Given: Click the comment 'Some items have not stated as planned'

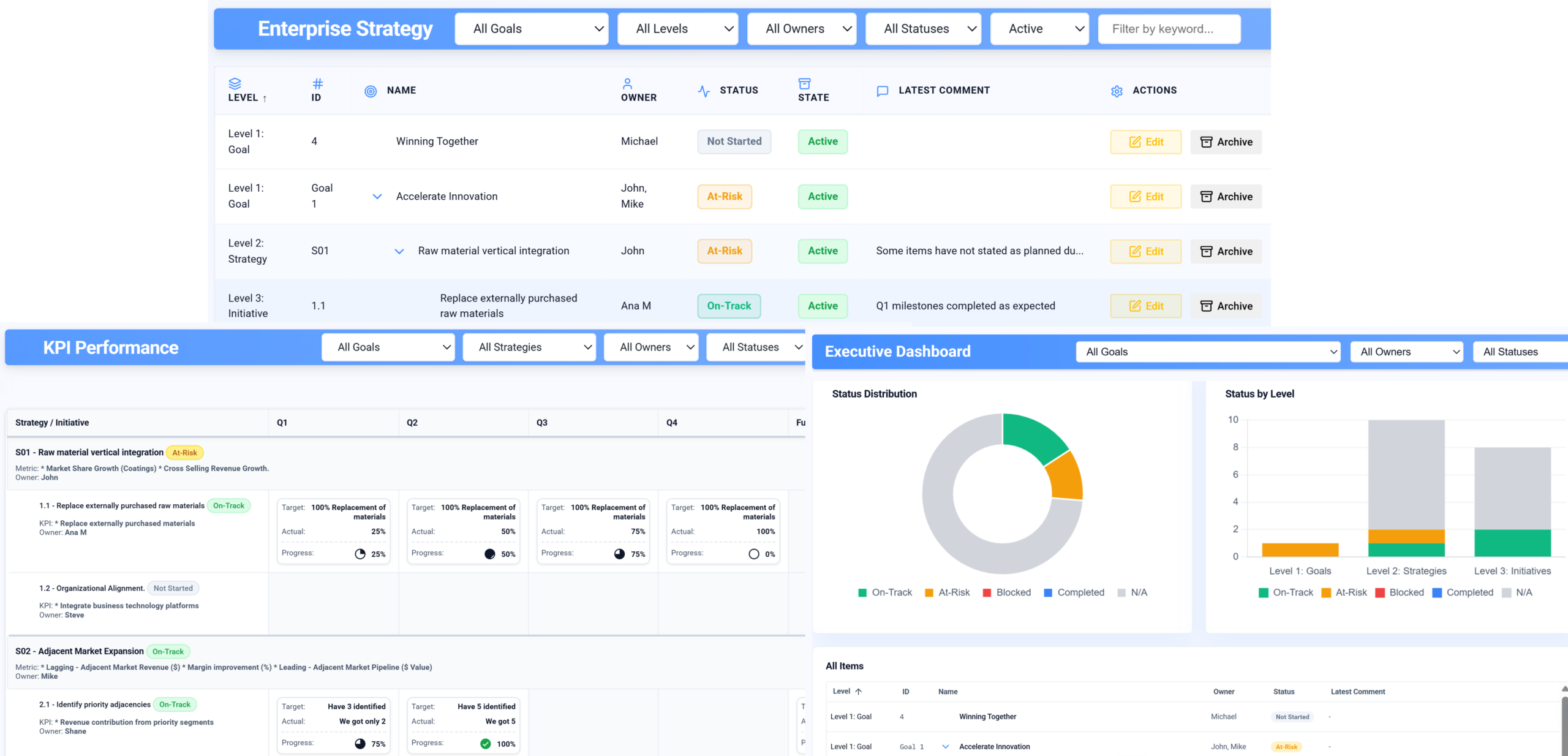Looking at the screenshot, I should (979, 251).
